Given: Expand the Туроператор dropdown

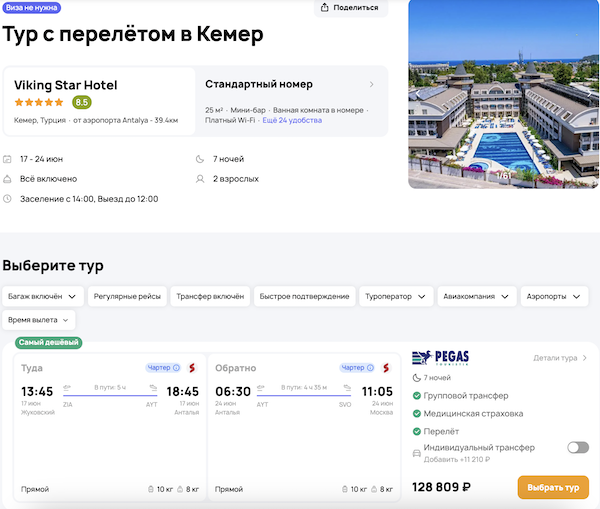Looking at the screenshot, I should (397, 296).
